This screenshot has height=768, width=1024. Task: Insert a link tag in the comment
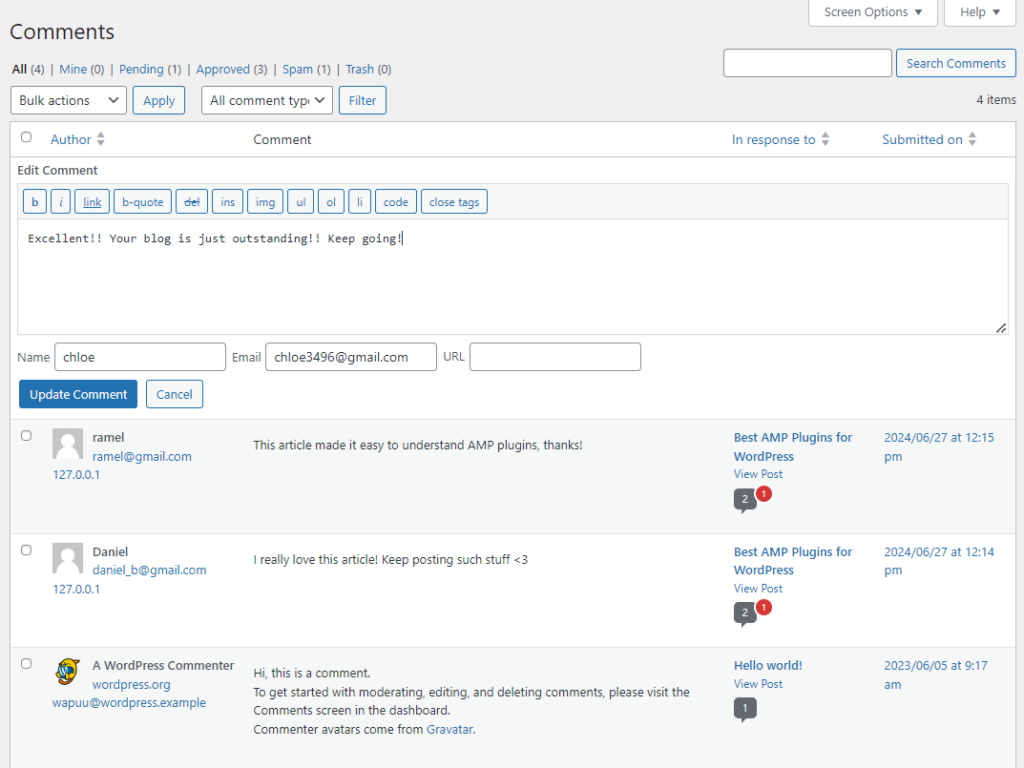(92, 202)
